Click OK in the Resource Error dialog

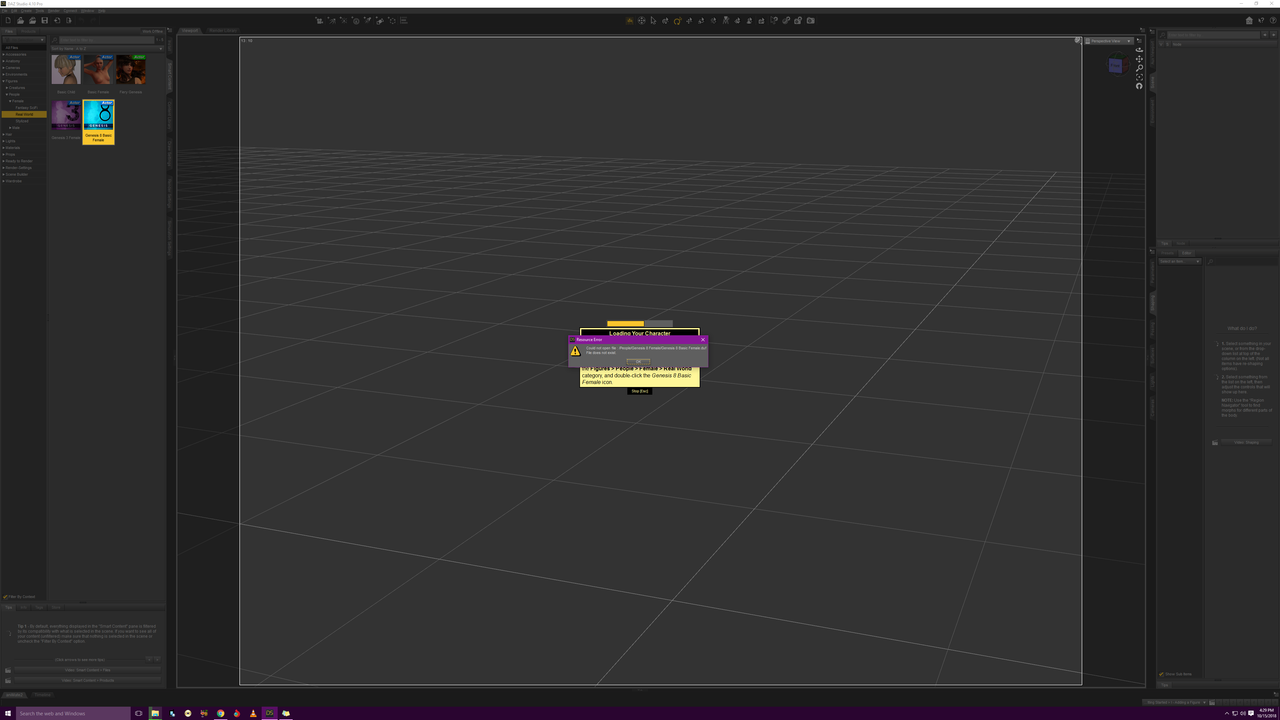click(638, 361)
